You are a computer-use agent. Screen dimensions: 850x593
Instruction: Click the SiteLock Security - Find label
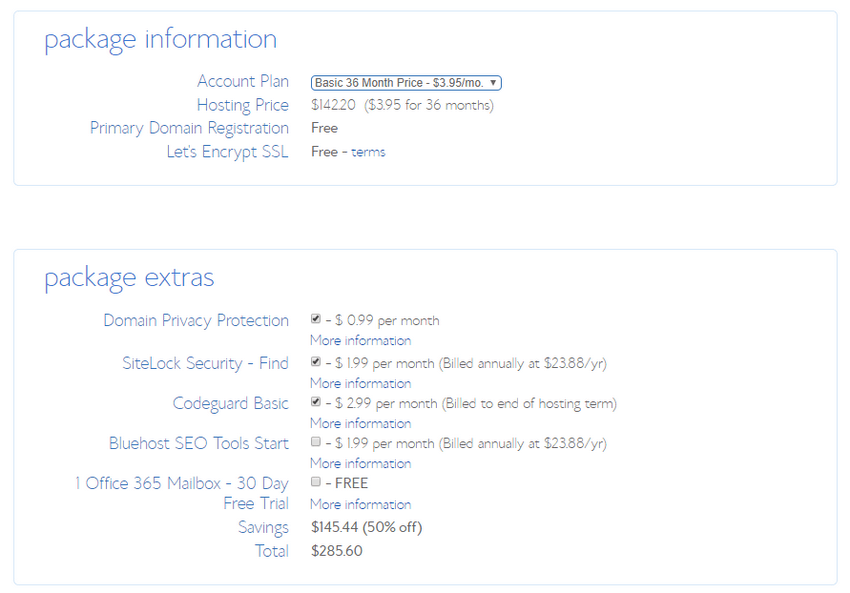205,363
